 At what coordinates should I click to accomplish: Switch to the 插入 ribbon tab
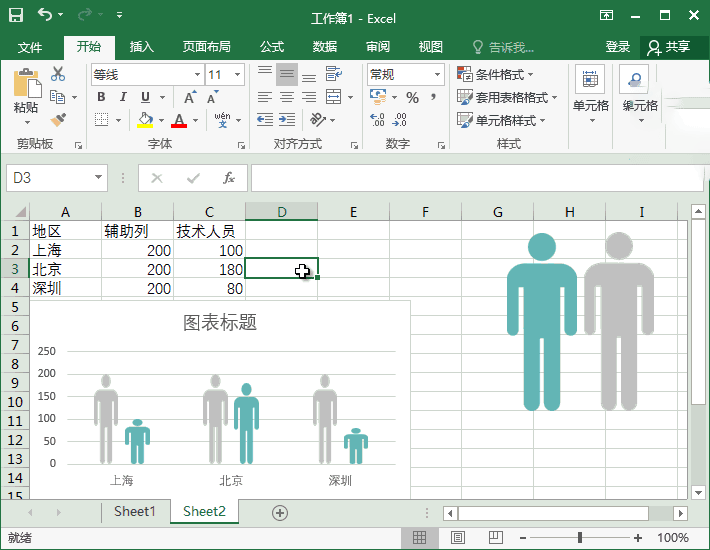point(142,47)
